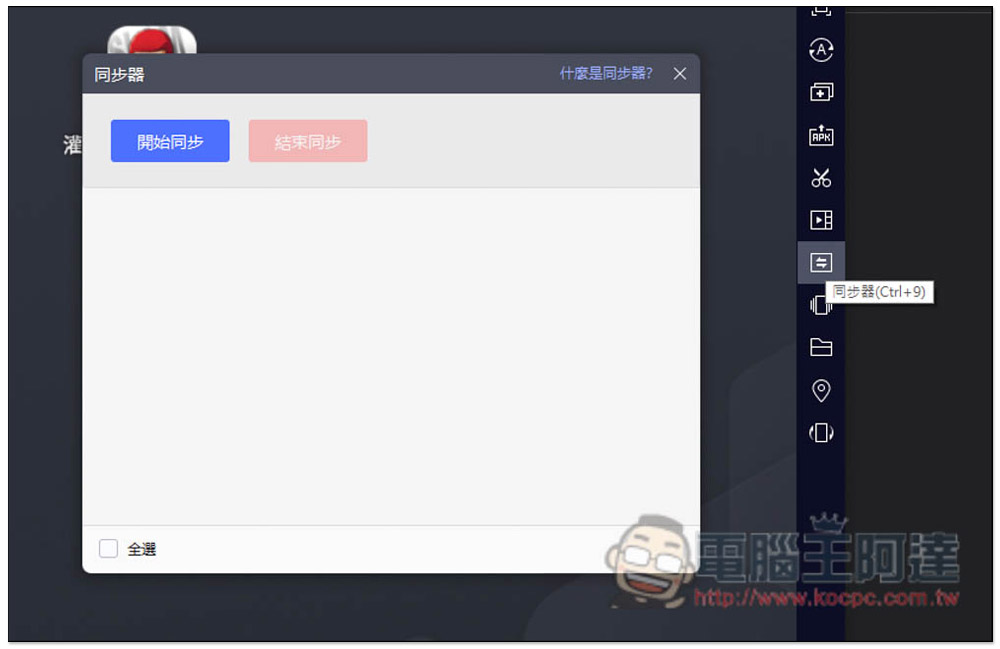Open the operation recorder (A) icon

pyautogui.click(x=821, y=50)
